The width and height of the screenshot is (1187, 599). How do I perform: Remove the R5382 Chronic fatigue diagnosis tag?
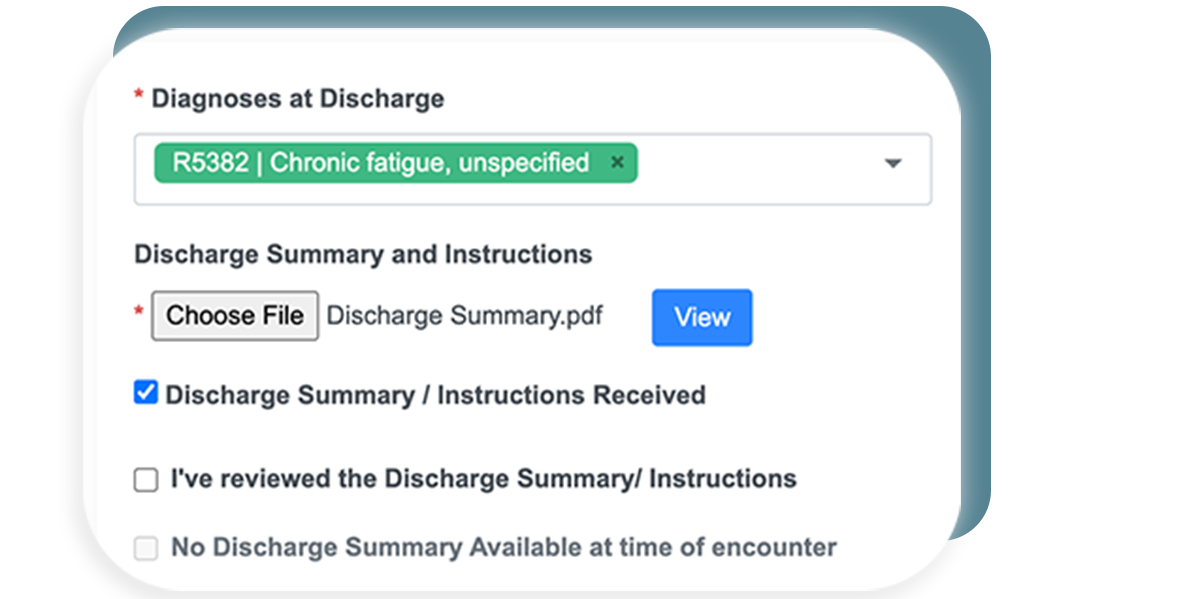(618, 162)
